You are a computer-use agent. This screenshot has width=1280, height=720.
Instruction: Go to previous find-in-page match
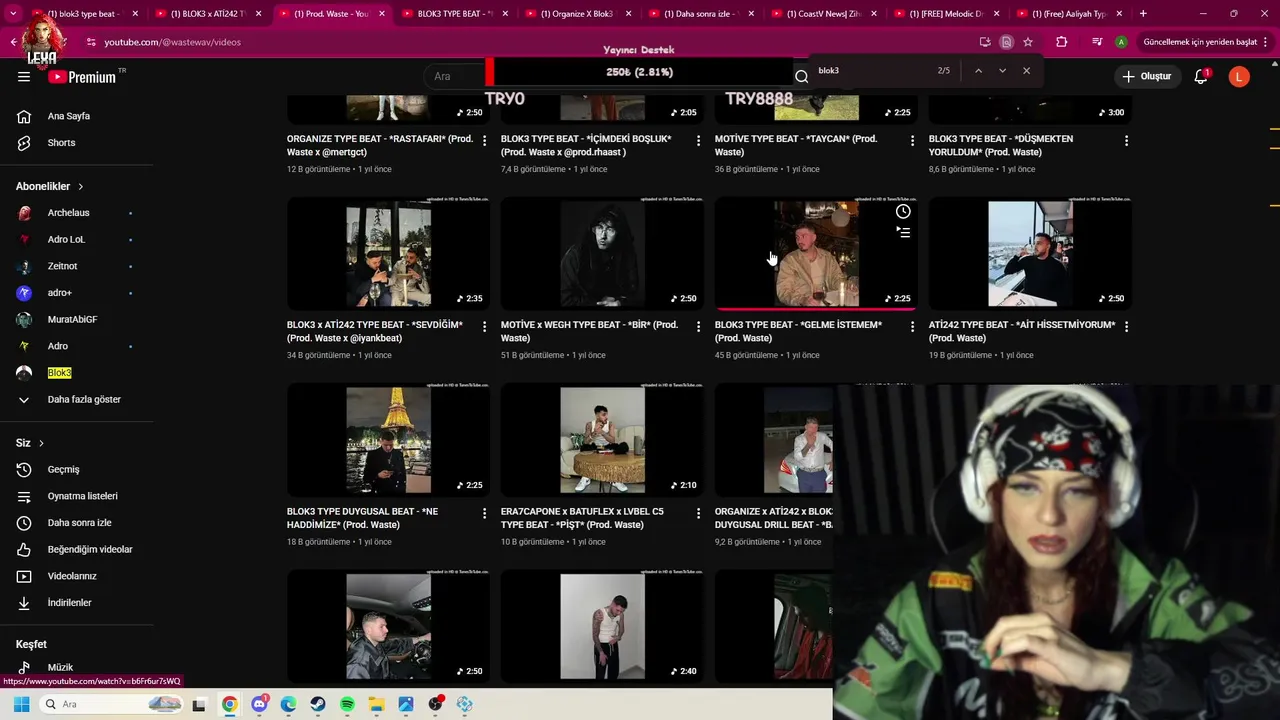pyautogui.click(x=978, y=71)
